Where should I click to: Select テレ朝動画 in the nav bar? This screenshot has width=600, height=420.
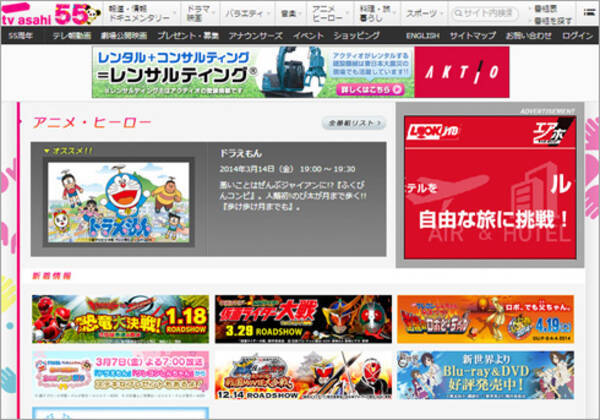pos(72,36)
